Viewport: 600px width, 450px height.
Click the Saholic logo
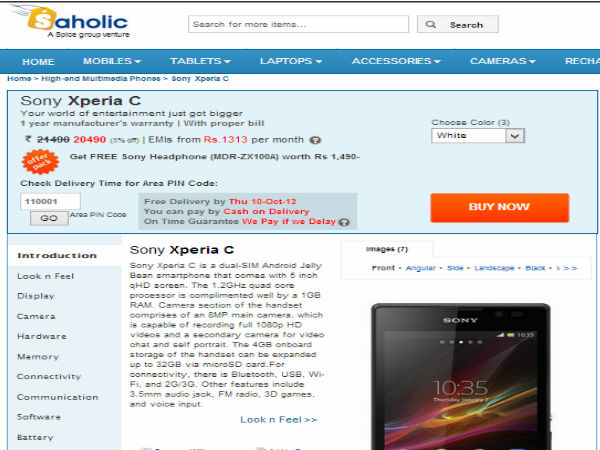click(x=72, y=22)
